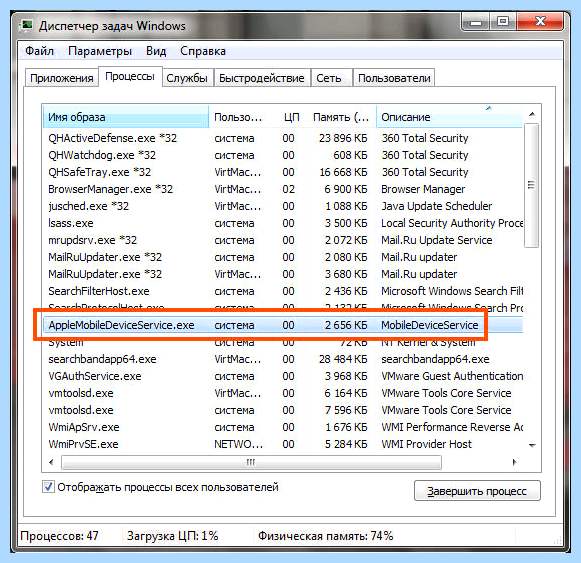
Task: Sort by Имя образа column header
Action: (126, 117)
